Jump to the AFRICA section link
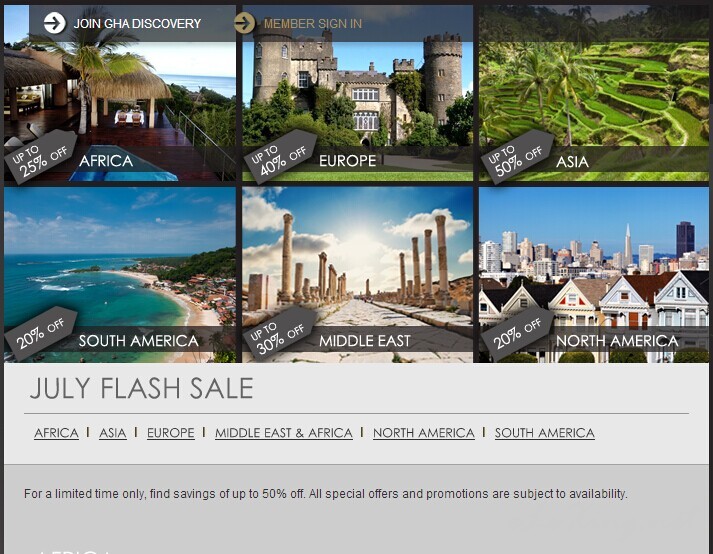Viewport: 713px width, 554px height. pyautogui.click(x=56, y=433)
